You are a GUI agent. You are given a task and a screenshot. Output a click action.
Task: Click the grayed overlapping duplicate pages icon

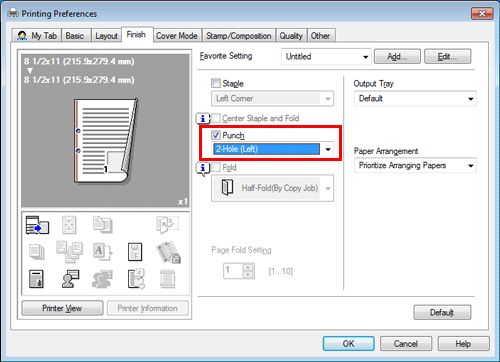102,225
